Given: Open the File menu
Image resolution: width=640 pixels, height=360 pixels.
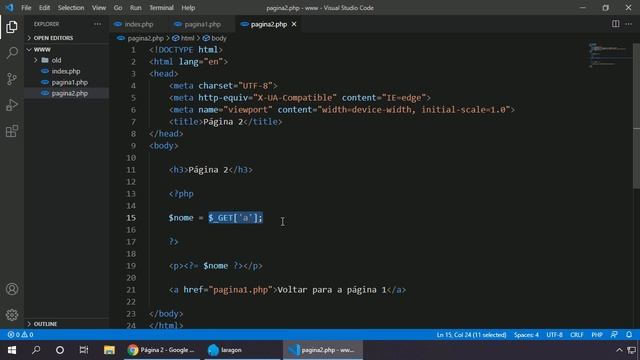Looking at the screenshot, I should (26, 8).
